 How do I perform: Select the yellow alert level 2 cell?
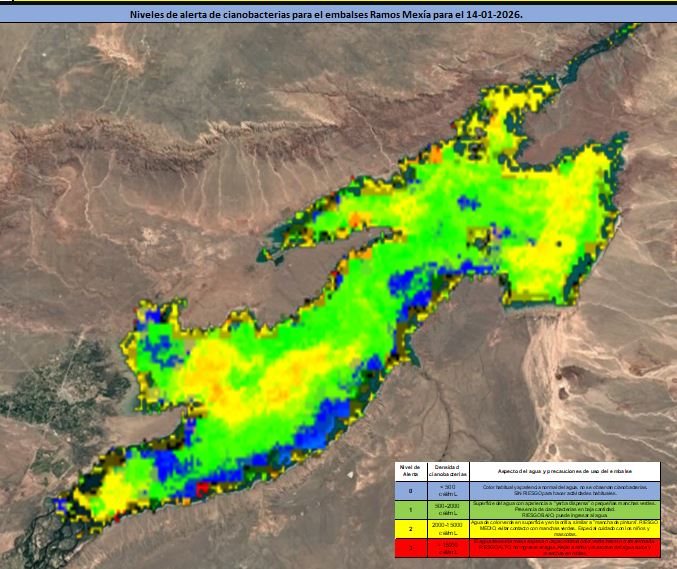409,527
